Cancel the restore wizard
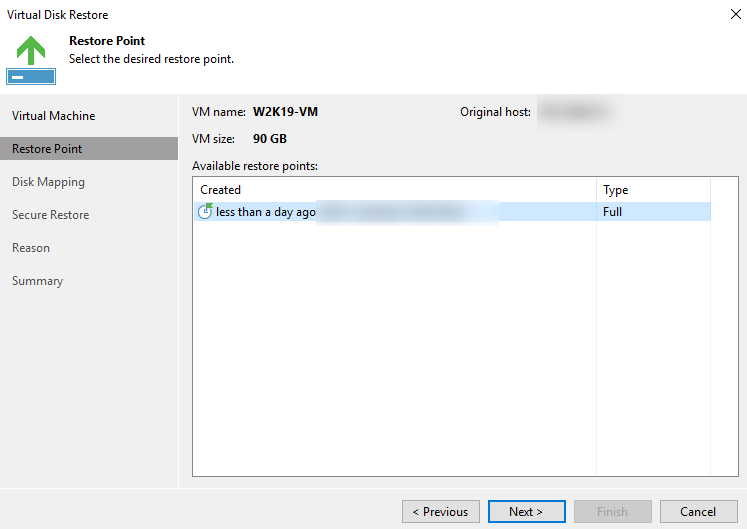The height and width of the screenshot is (529, 747). [698, 511]
